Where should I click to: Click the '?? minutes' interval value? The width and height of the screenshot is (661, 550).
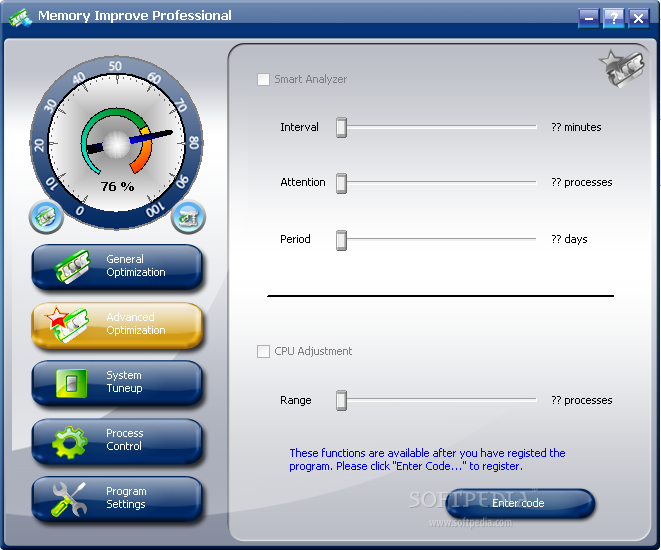(x=576, y=127)
